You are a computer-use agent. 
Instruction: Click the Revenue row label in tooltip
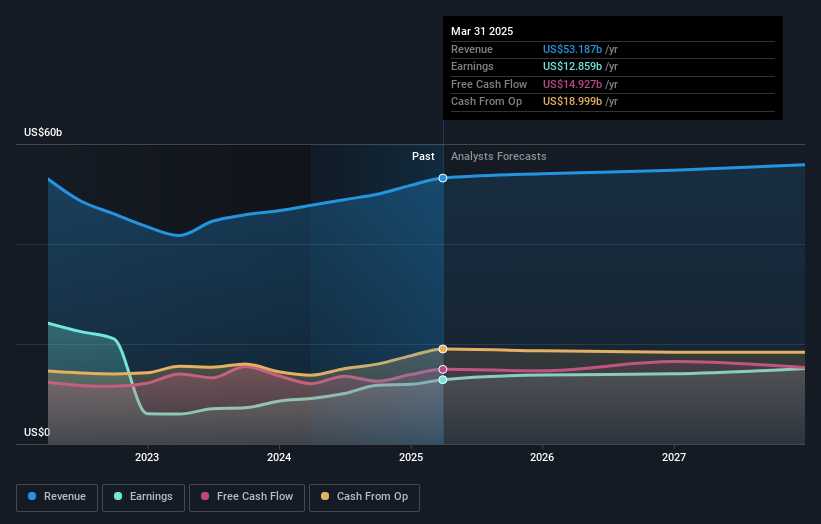point(472,49)
